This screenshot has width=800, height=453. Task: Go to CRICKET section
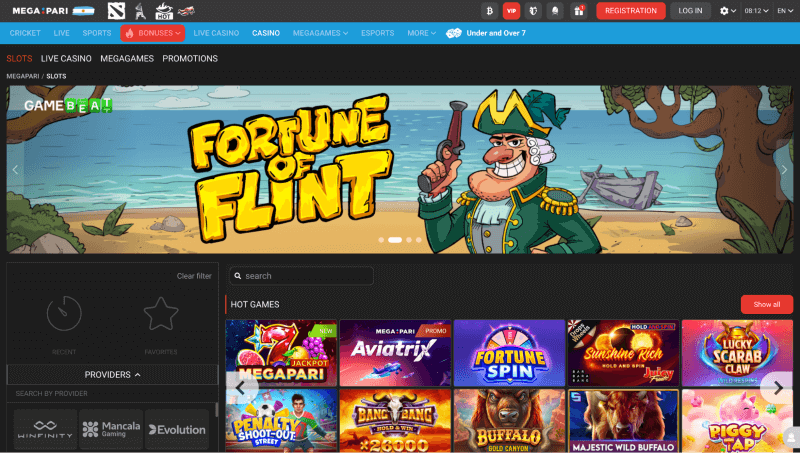pyautogui.click(x=25, y=33)
